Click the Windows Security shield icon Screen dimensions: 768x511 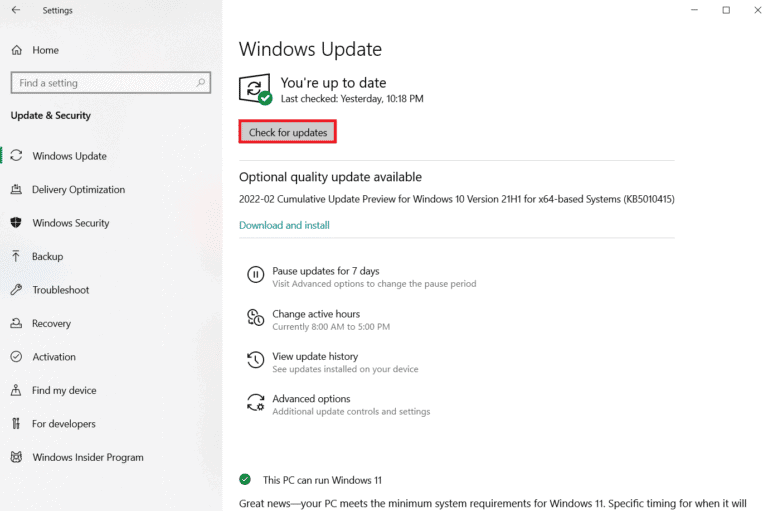point(16,223)
